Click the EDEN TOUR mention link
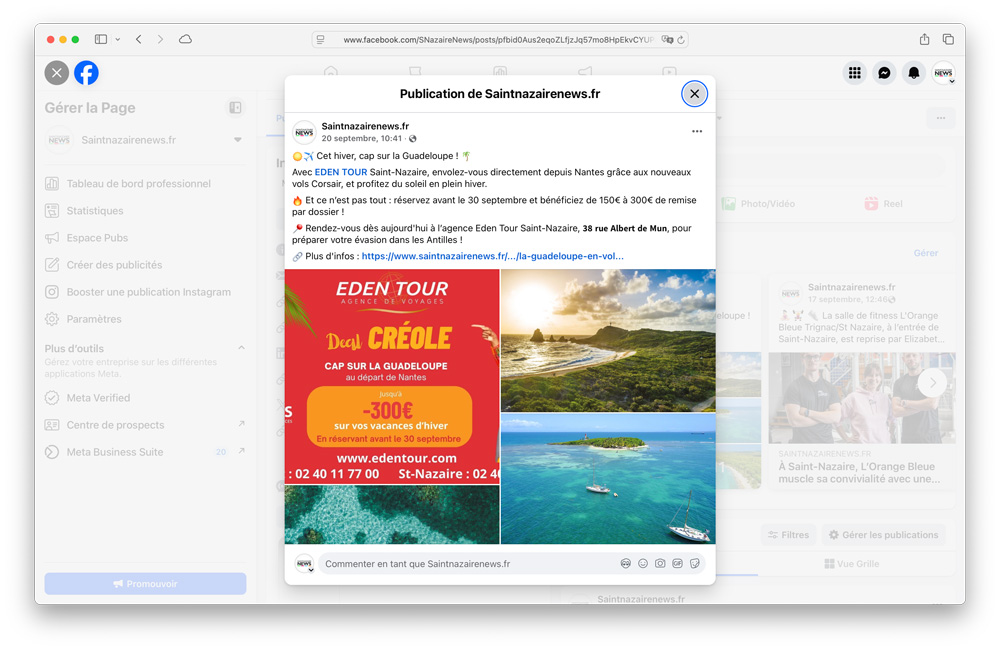1000x650 pixels. point(340,172)
